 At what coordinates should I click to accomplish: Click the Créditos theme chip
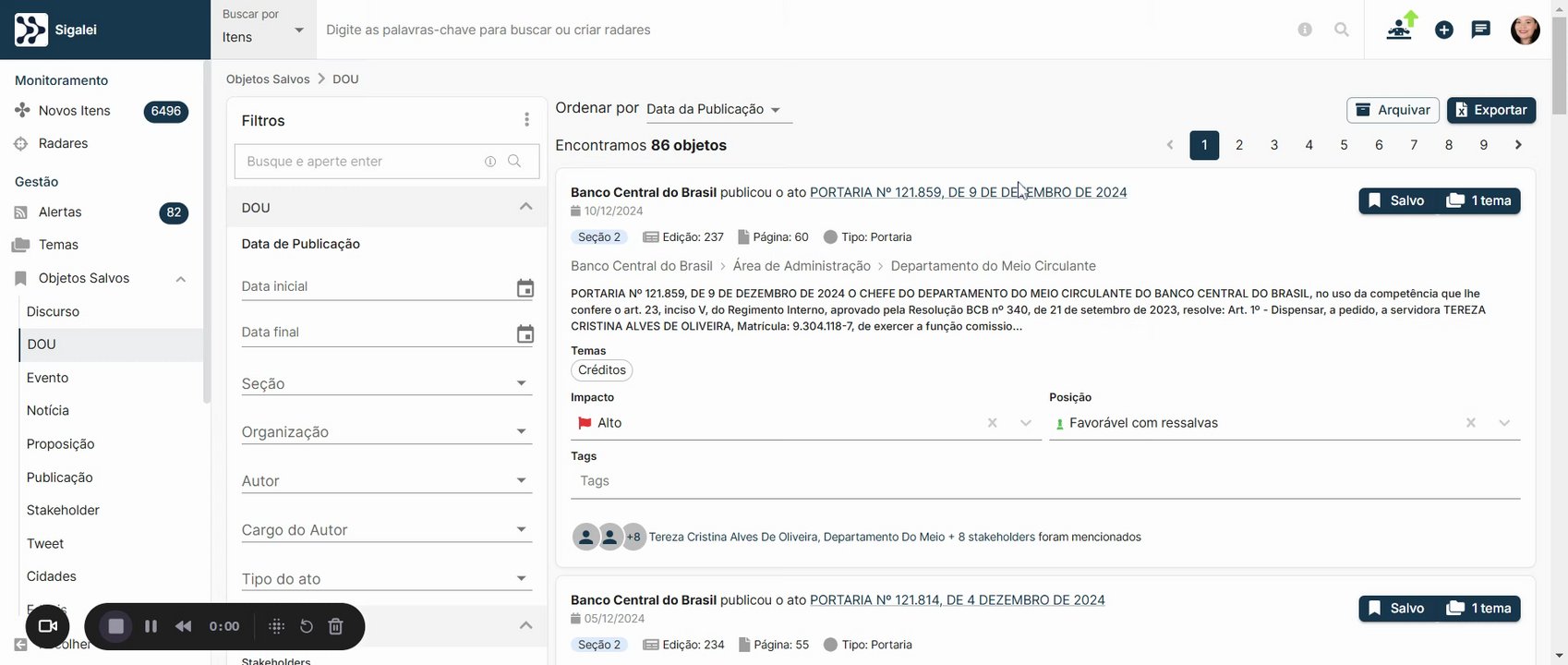tap(601, 370)
